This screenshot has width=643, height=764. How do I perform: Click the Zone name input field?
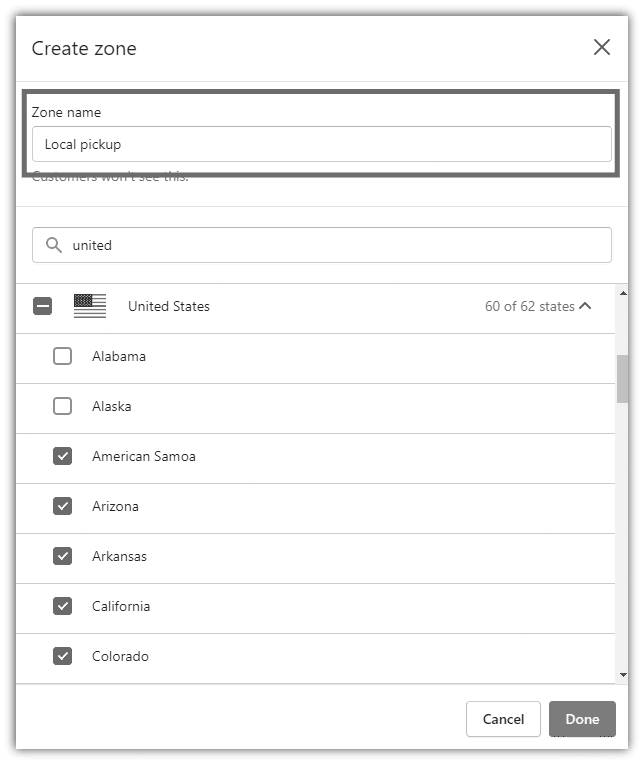pos(322,144)
